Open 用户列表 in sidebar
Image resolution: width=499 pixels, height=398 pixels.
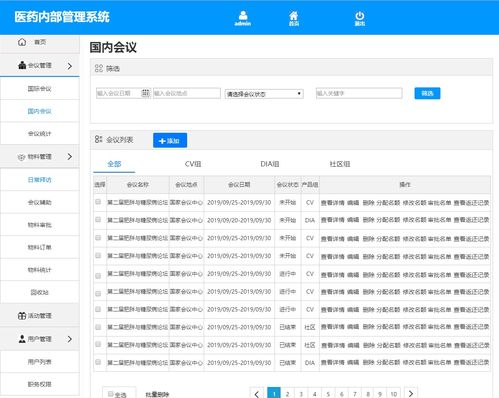pos(40,362)
